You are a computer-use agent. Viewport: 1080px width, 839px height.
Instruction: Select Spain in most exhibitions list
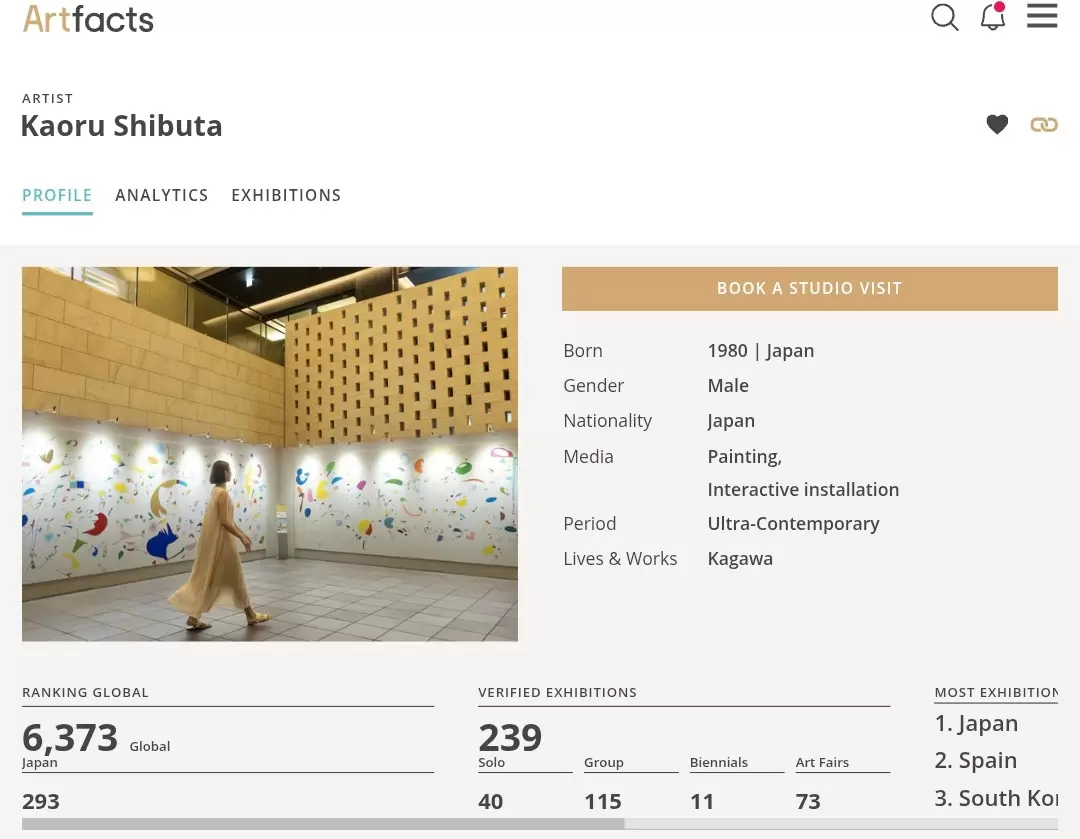975,760
